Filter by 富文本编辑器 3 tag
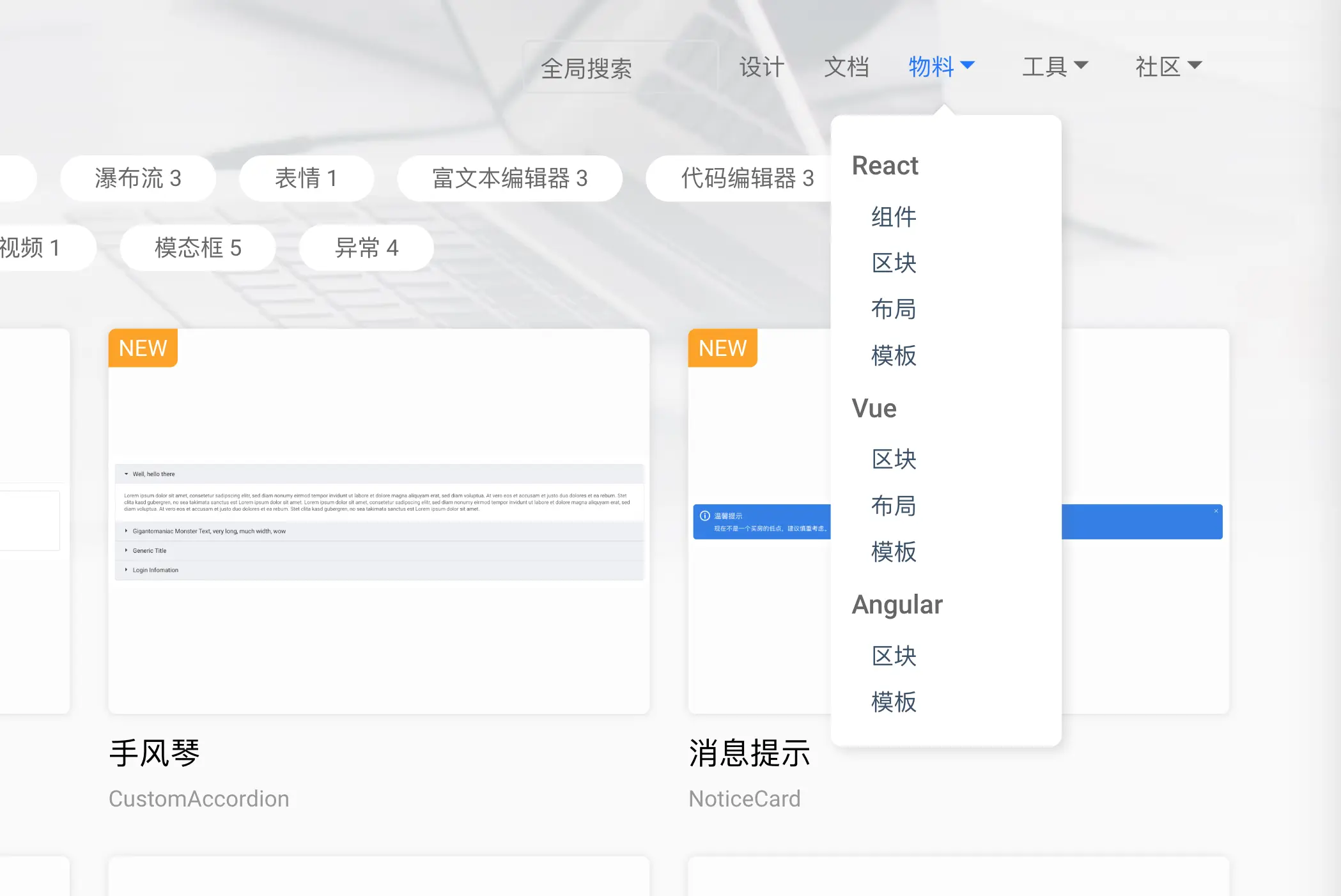Image resolution: width=1341 pixels, height=896 pixels. tap(509, 178)
